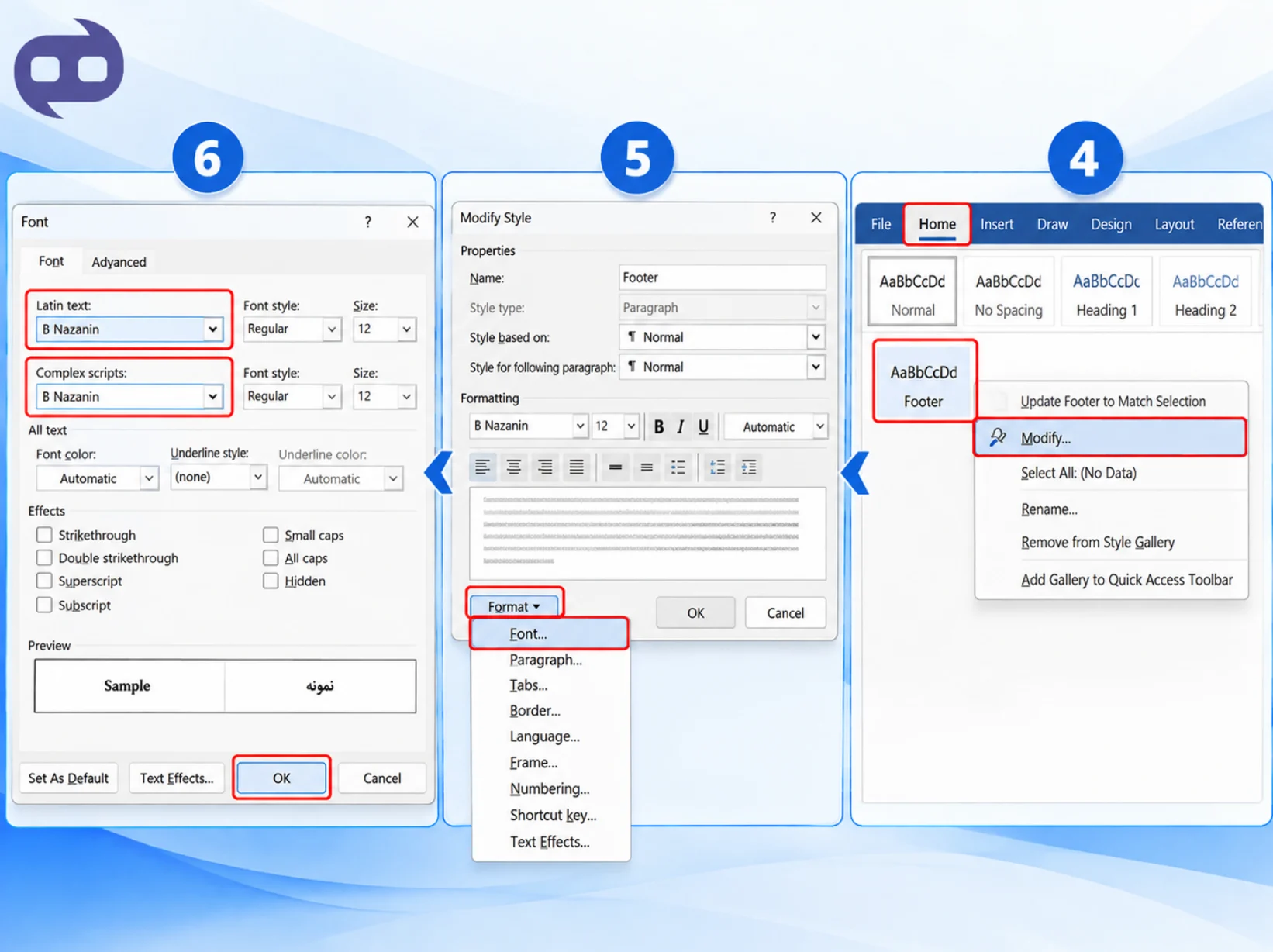The image size is (1273, 952).
Task: Enable Hidden text effect
Action: point(271,581)
